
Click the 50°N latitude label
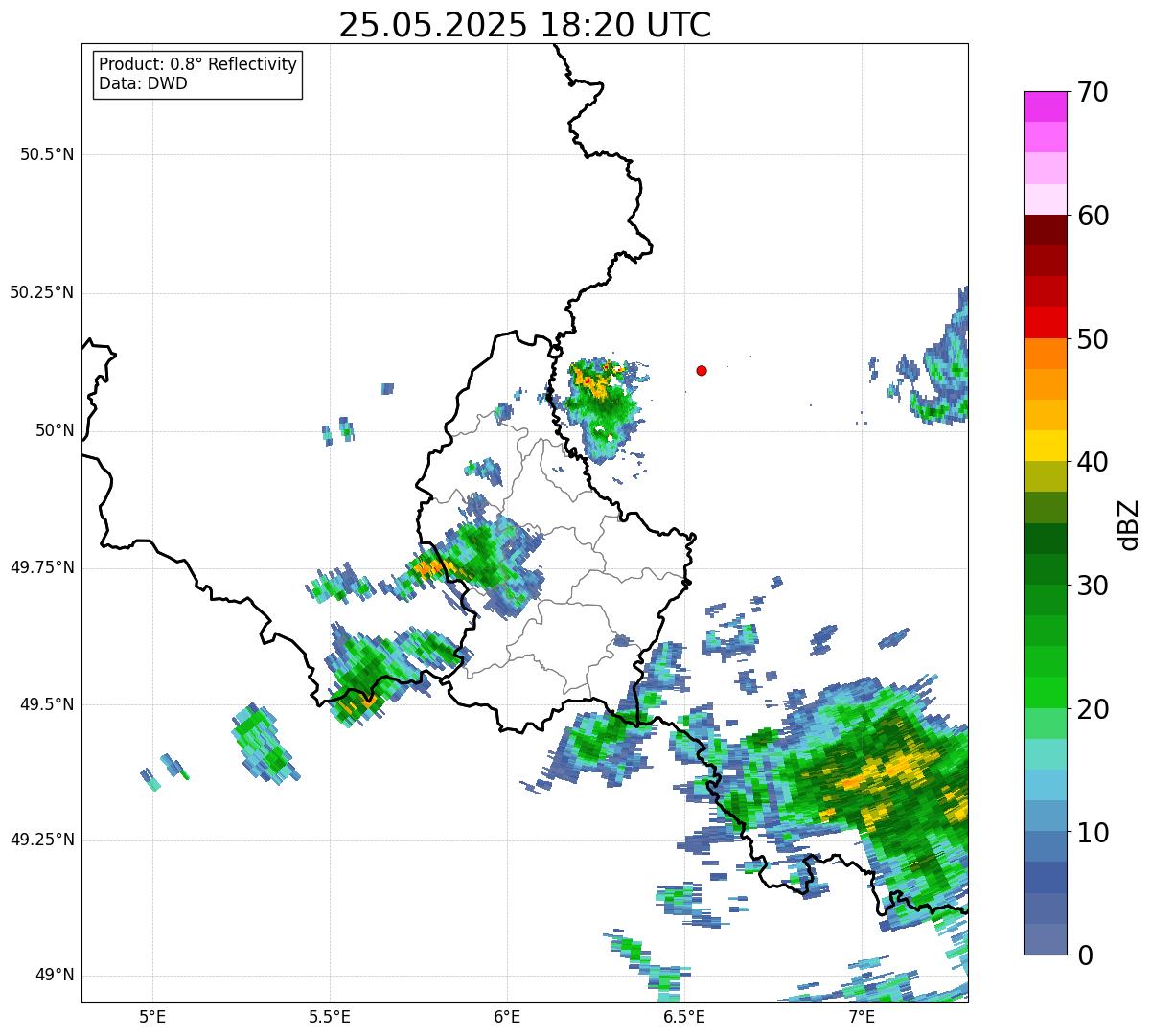[x=55, y=431]
